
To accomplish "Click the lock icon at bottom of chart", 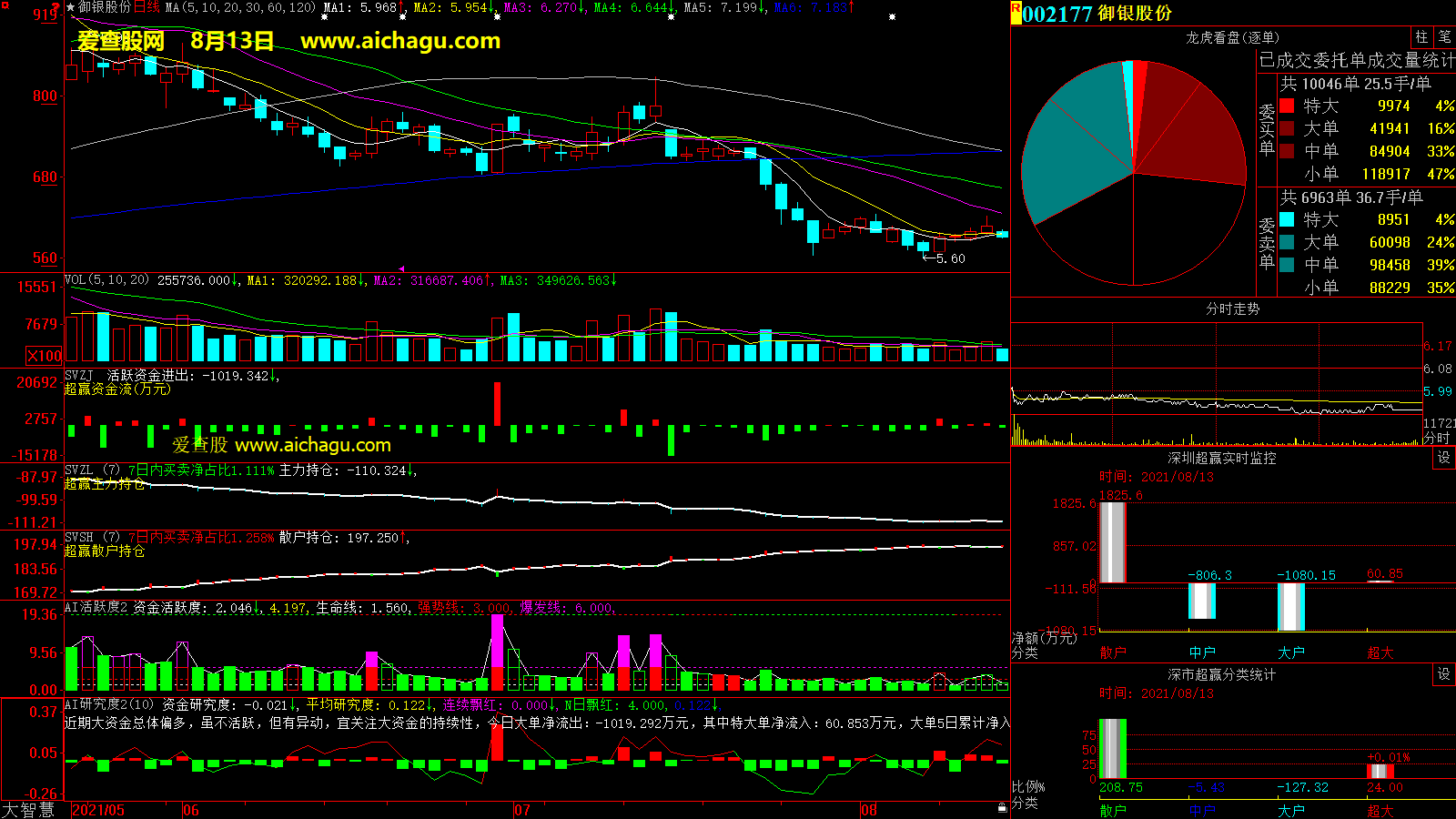I will coord(1002,807).
